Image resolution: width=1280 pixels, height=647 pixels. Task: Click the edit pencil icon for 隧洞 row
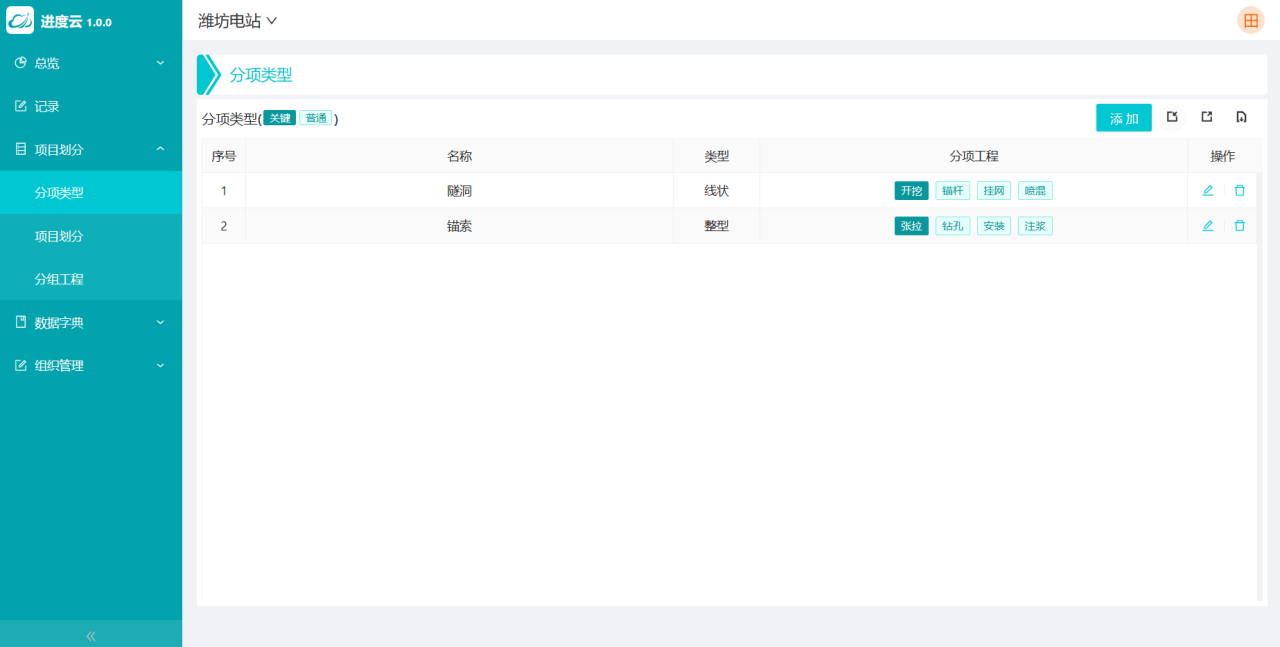(1207, 190)
